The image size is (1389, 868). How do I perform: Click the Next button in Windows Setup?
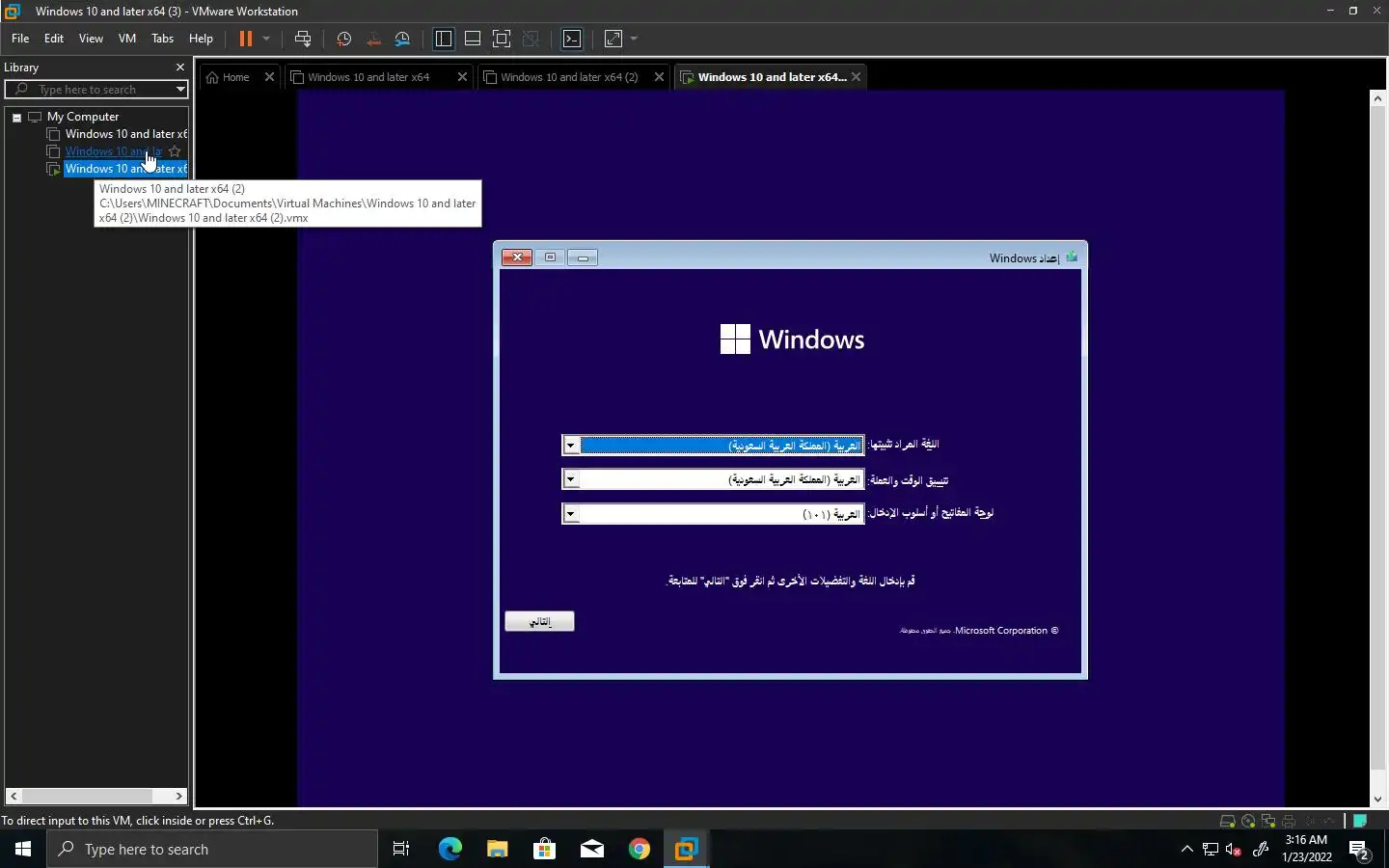(x=539, y=622)
